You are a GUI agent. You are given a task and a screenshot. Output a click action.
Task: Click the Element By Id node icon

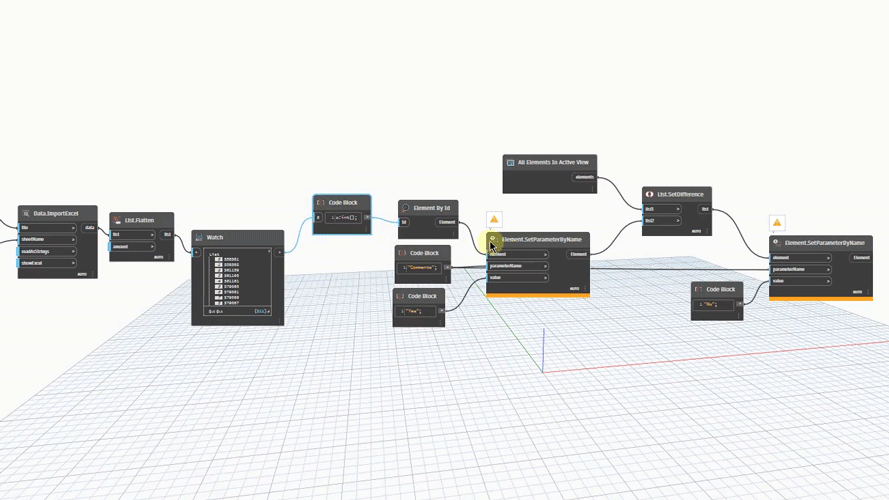point(405,208)
